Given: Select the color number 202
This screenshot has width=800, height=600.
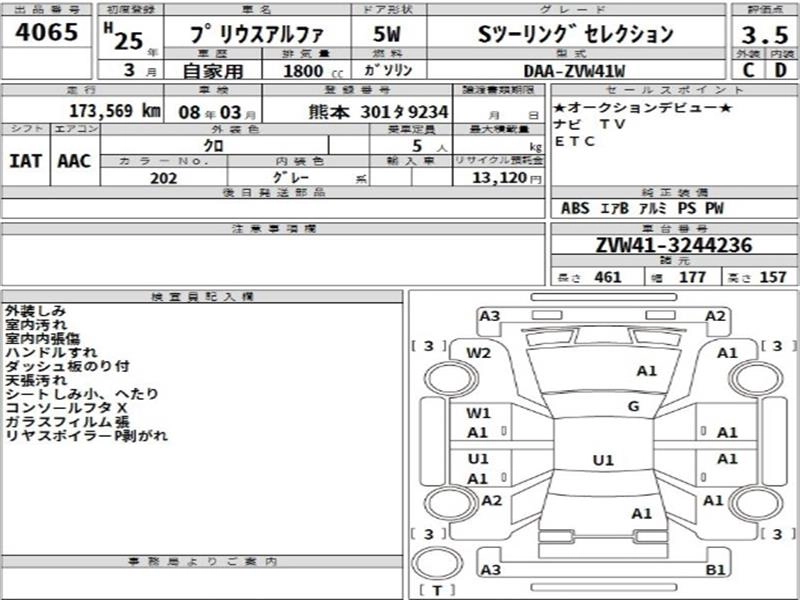Looking at the screenshot, I should [x=164, y=178].
